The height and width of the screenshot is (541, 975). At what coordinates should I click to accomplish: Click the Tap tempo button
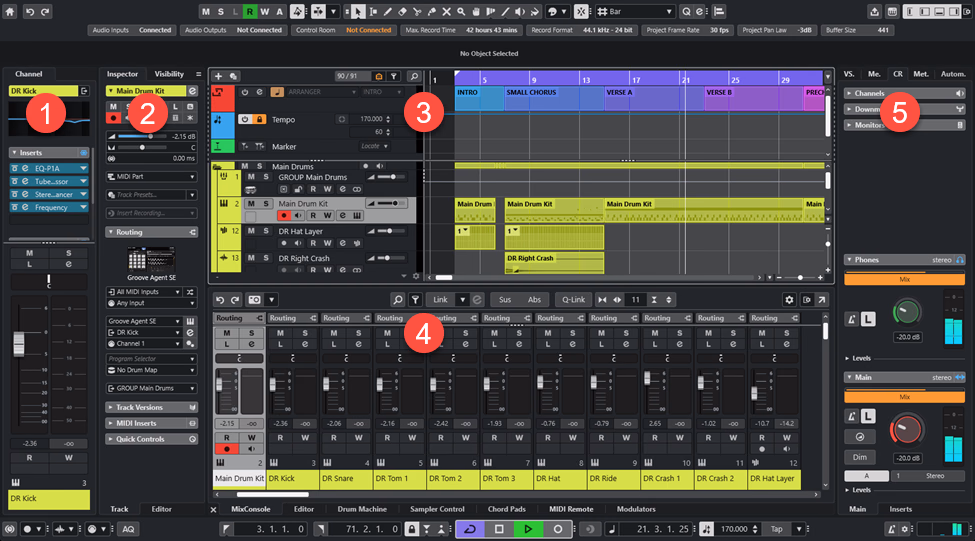(x=777, y=529)
